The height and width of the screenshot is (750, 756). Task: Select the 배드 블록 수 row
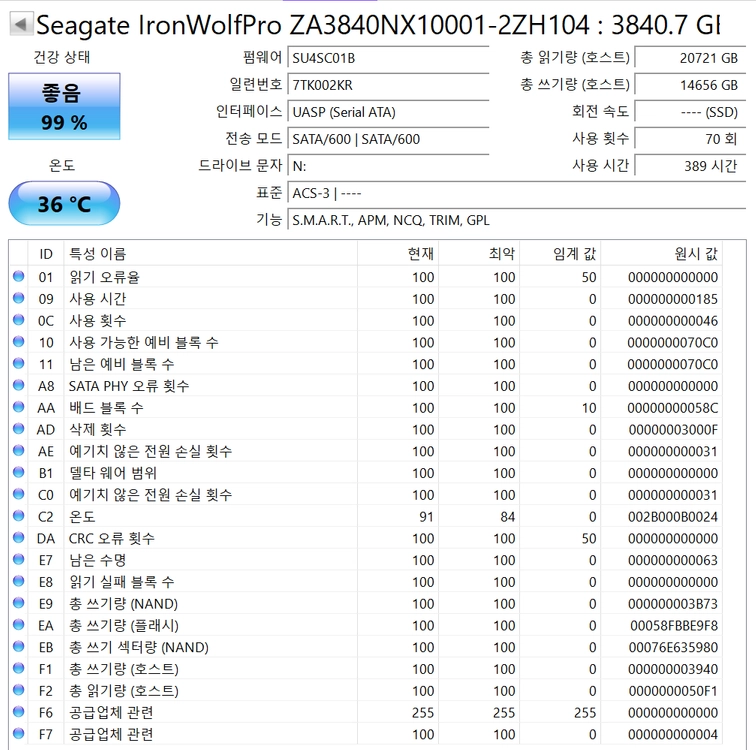point(365,408)
